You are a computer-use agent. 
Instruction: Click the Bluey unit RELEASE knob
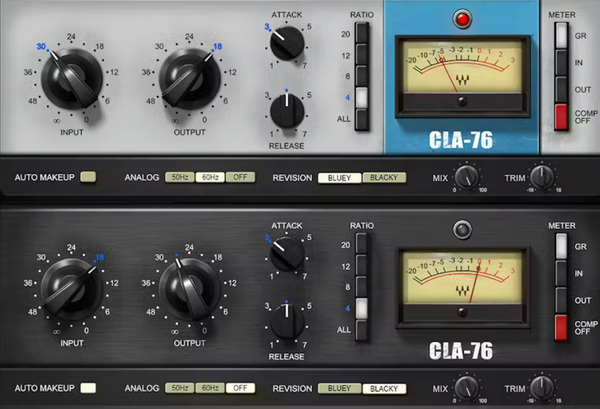click(287, 111)
